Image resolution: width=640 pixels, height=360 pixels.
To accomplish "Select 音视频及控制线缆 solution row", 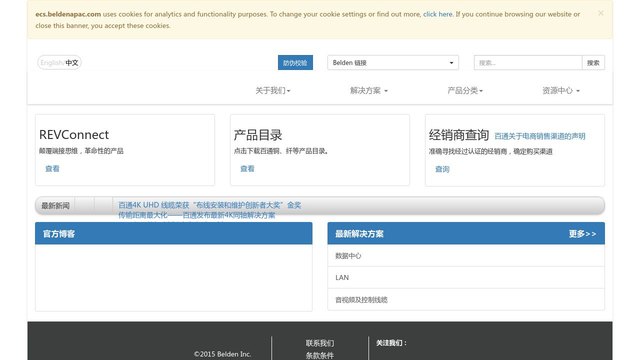I will tap(466, 300).
